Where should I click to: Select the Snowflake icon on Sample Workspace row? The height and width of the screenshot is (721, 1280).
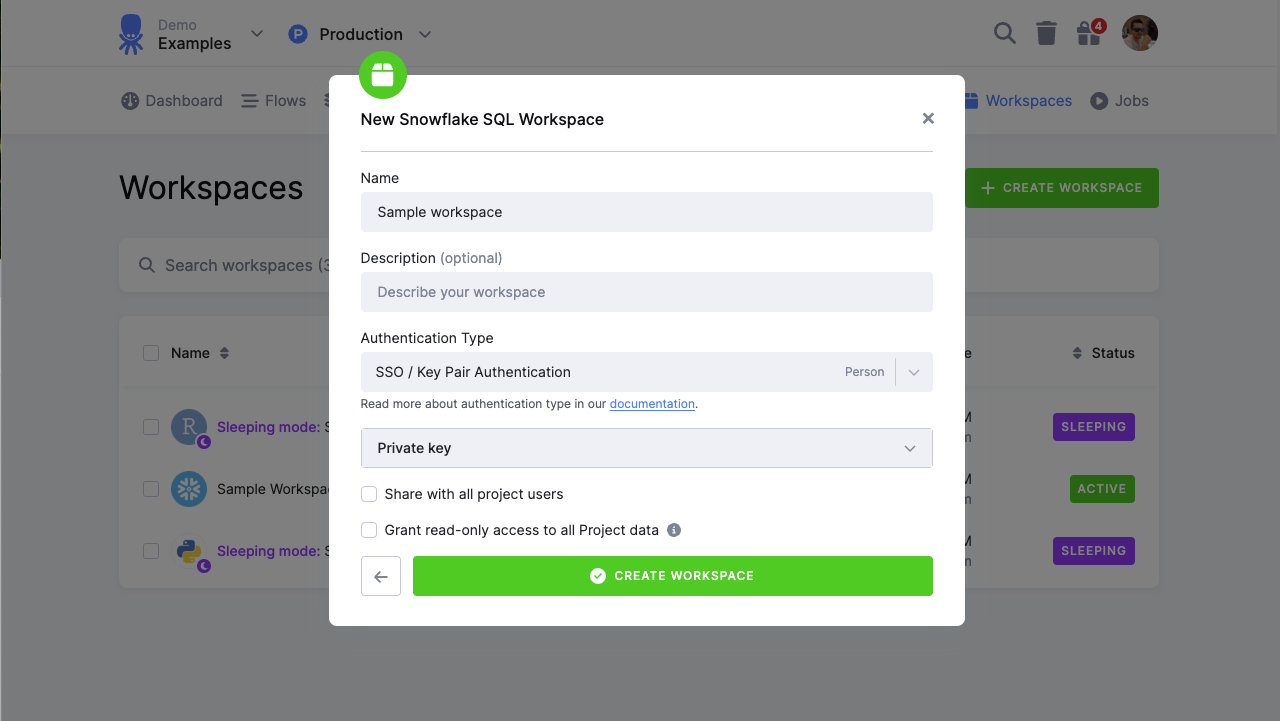click(188, 488)
